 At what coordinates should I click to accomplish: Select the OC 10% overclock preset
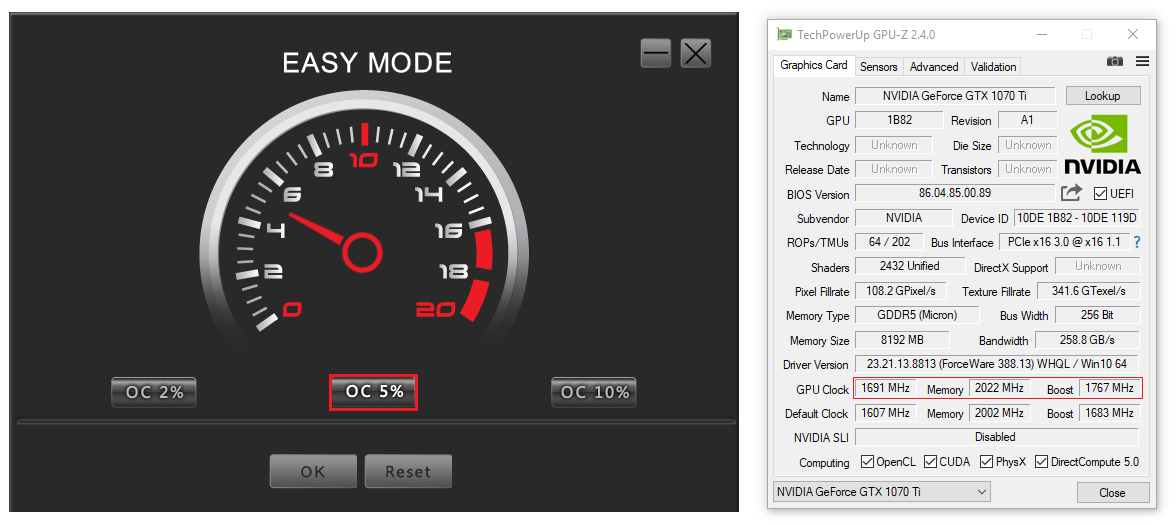tap(593, 392)
